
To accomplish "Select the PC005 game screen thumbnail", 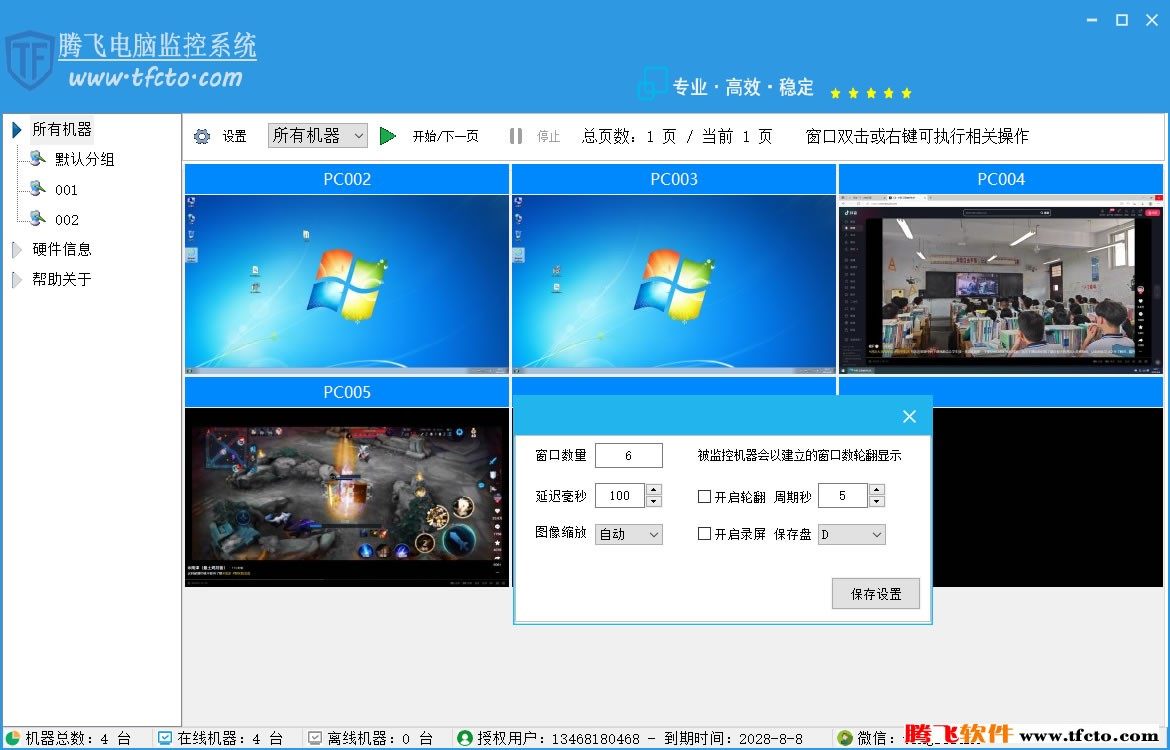I will pos(347,497).
